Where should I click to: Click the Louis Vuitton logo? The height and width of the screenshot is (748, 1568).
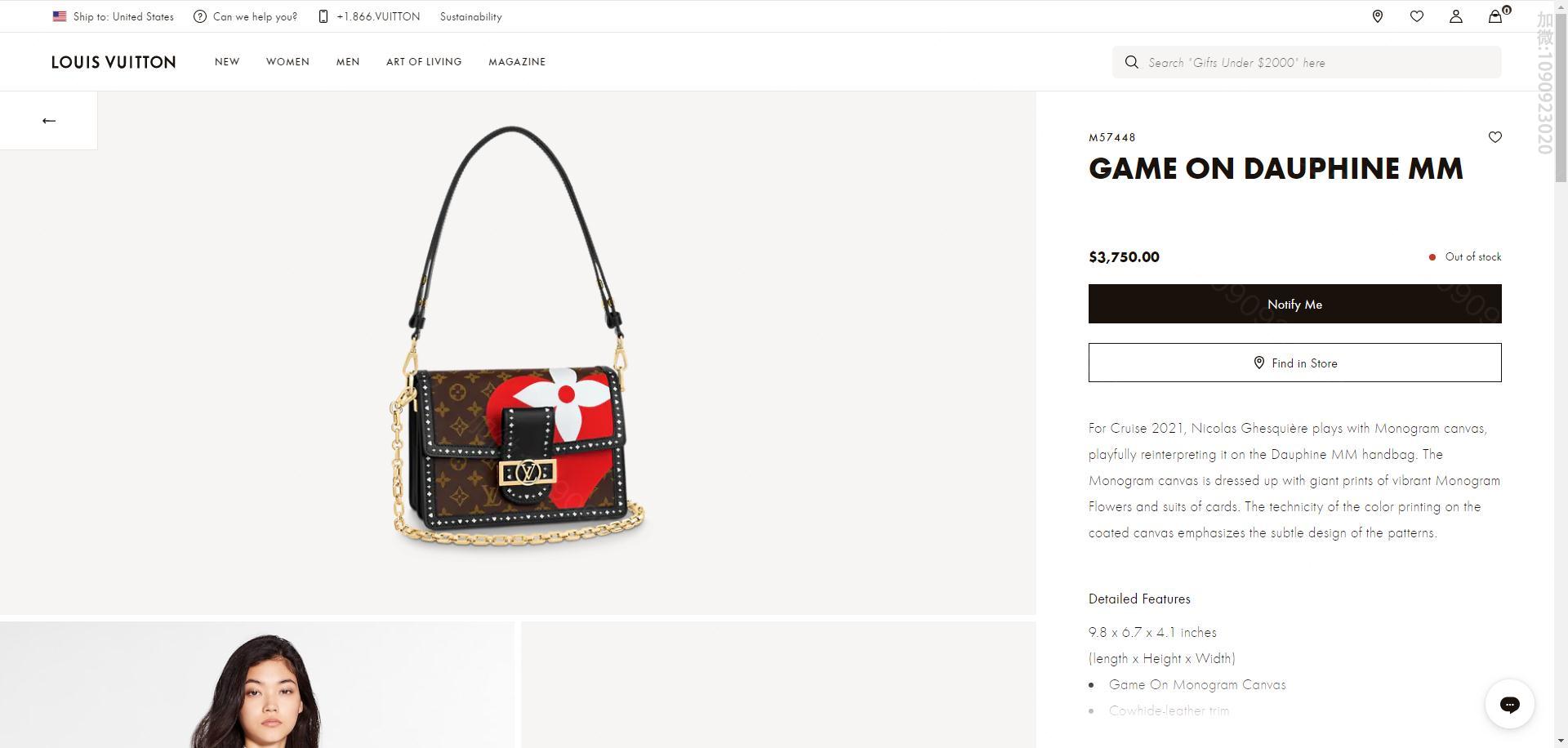point(114,62)
